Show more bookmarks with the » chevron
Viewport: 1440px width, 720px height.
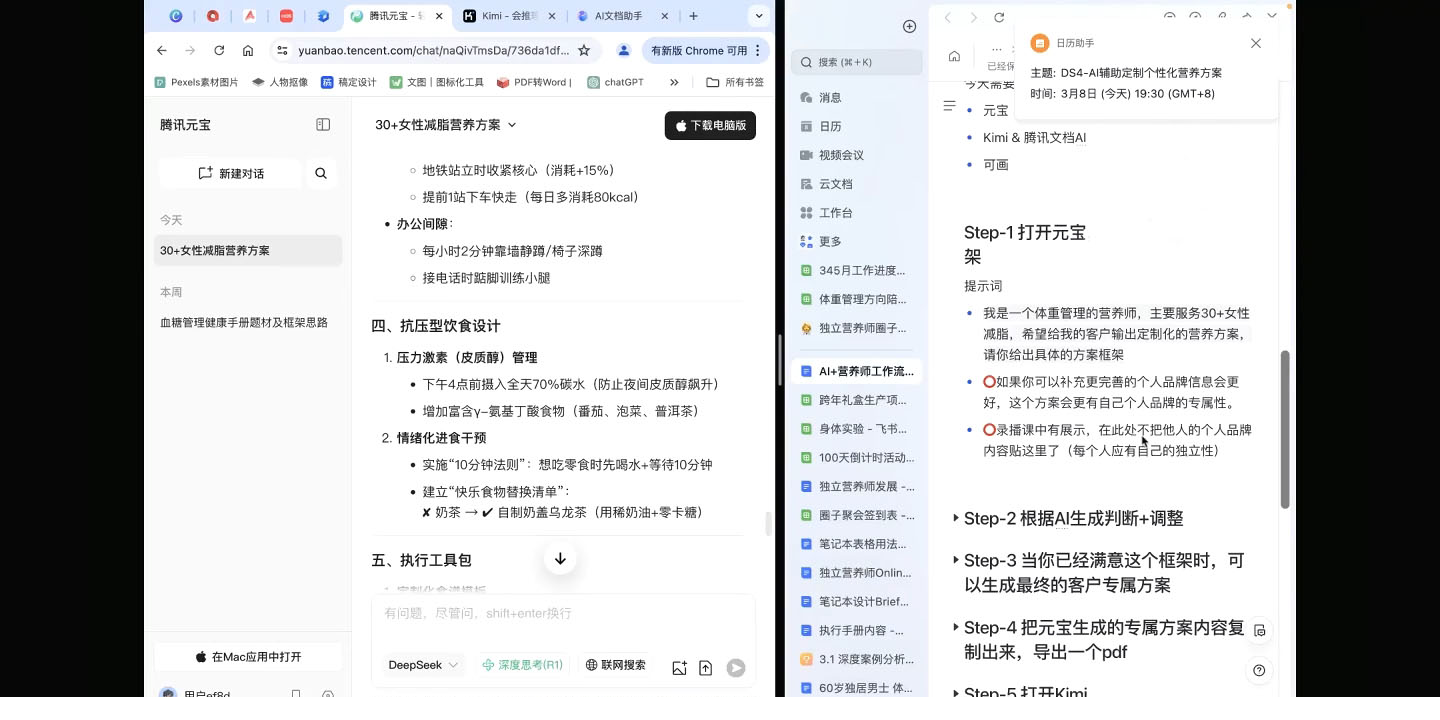674,82
